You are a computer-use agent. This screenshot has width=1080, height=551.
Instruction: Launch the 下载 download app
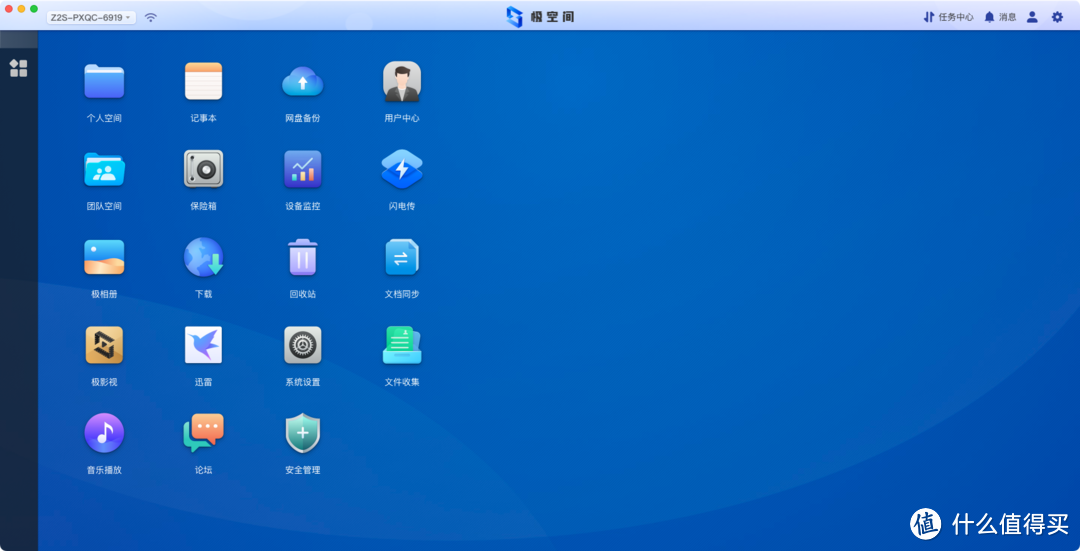[203, 258]
